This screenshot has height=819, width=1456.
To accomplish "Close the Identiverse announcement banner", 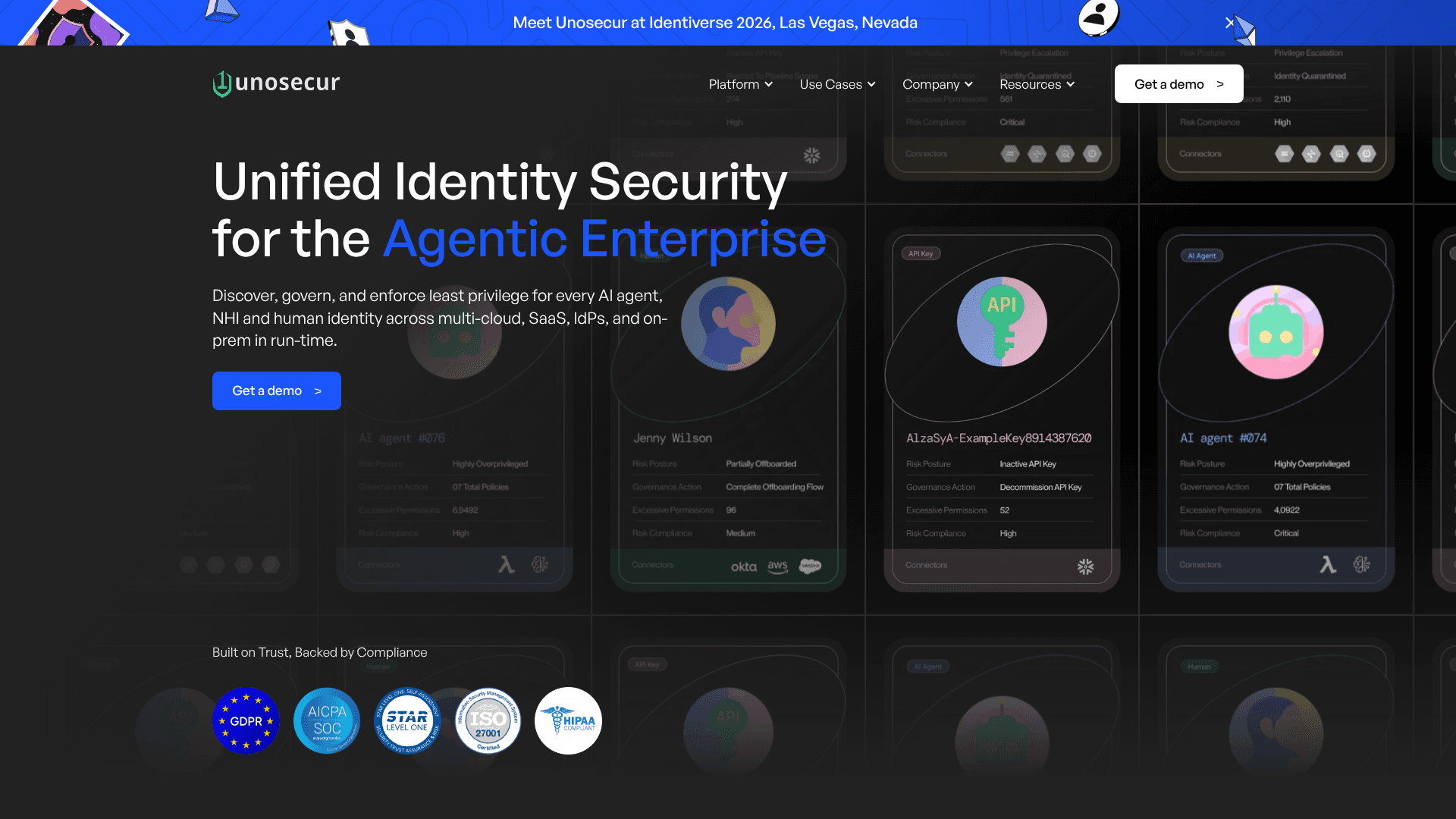I will [x=1229, y=23].
